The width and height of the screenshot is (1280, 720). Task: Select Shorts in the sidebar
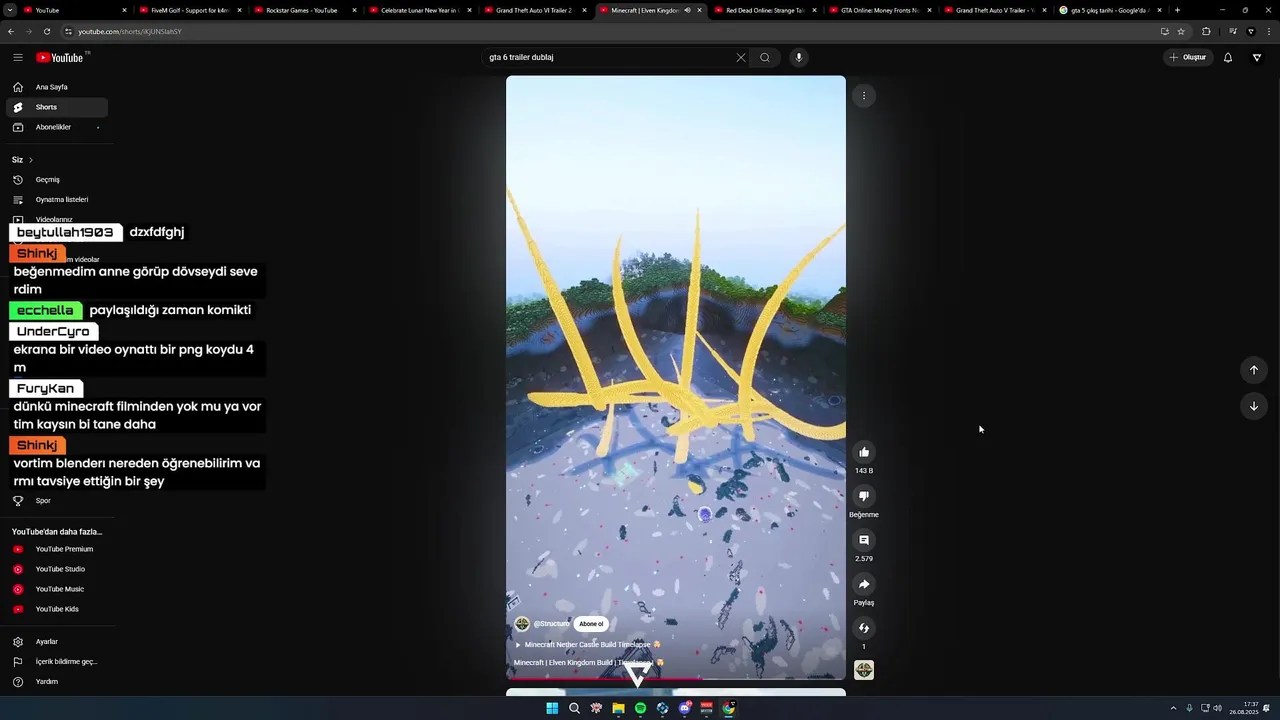click(x=57, y=107)
